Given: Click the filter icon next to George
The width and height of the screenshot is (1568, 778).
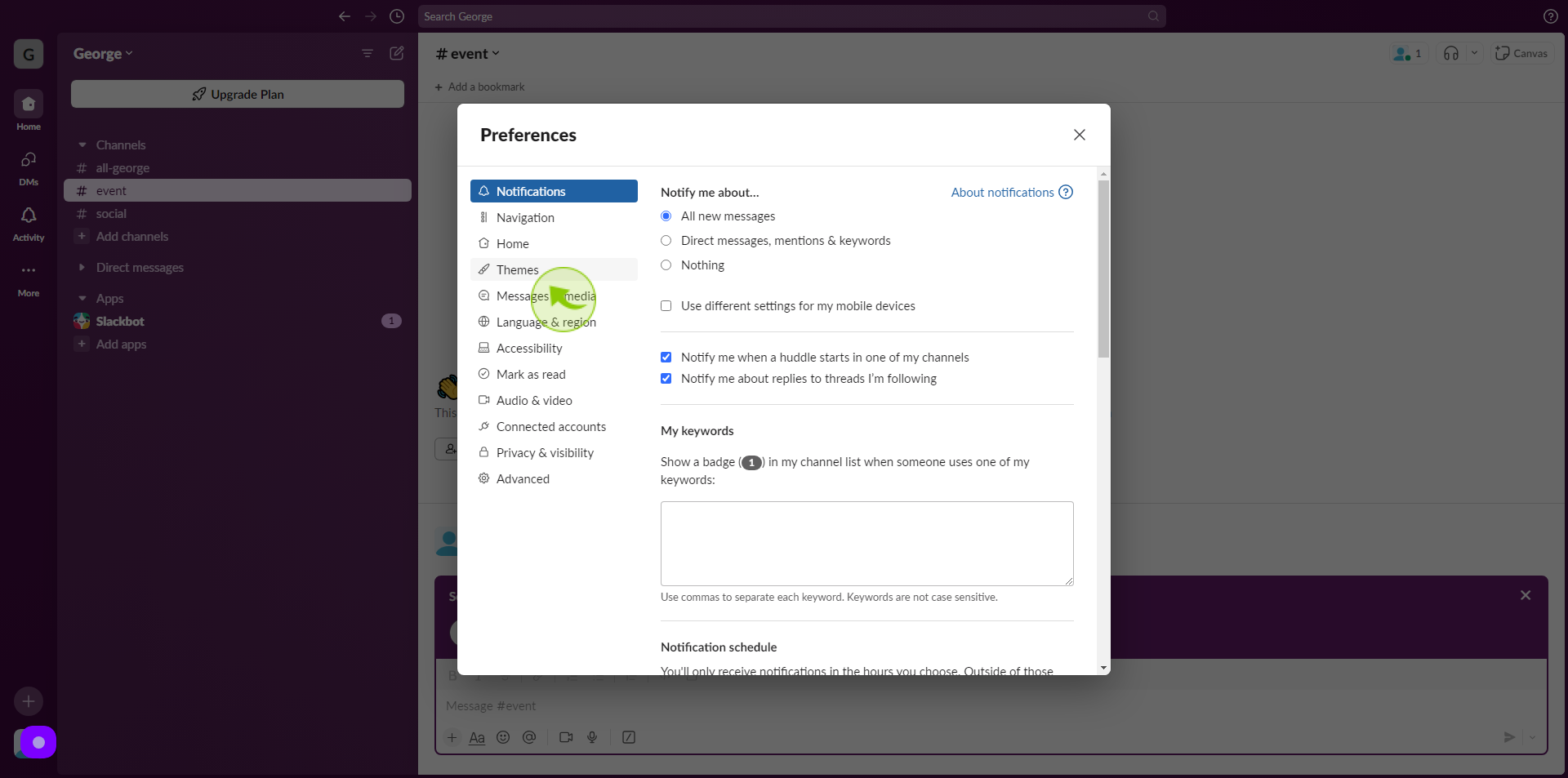Looking at the screenshot, I should [x=367, y=53].
